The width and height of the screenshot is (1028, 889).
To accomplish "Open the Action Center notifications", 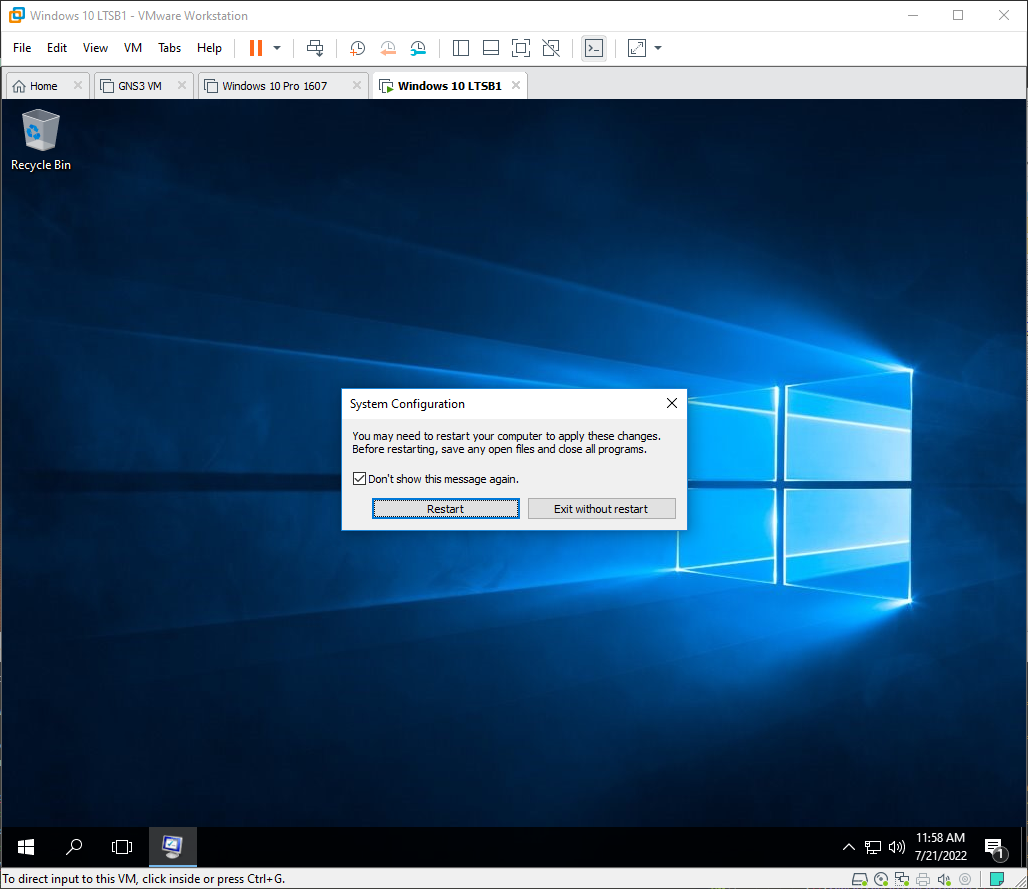I will 995,848.
